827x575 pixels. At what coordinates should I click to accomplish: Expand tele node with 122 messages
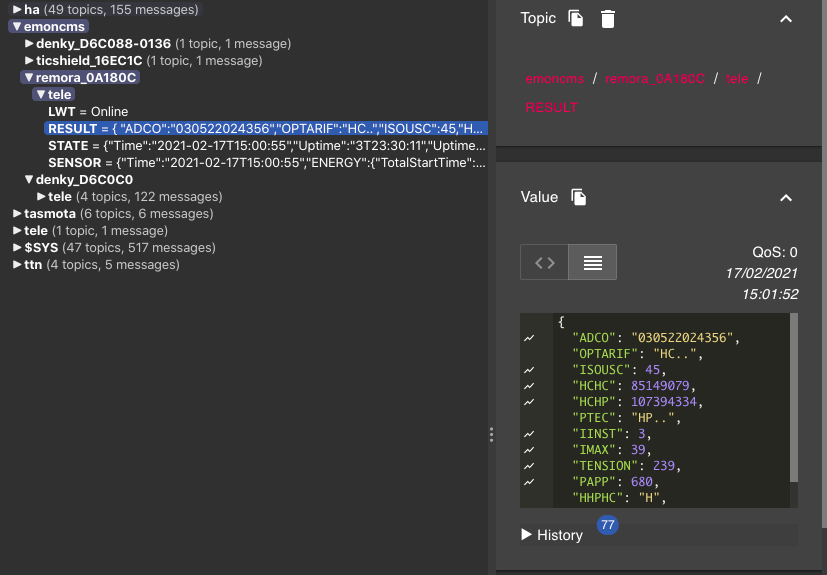(41, 197)
